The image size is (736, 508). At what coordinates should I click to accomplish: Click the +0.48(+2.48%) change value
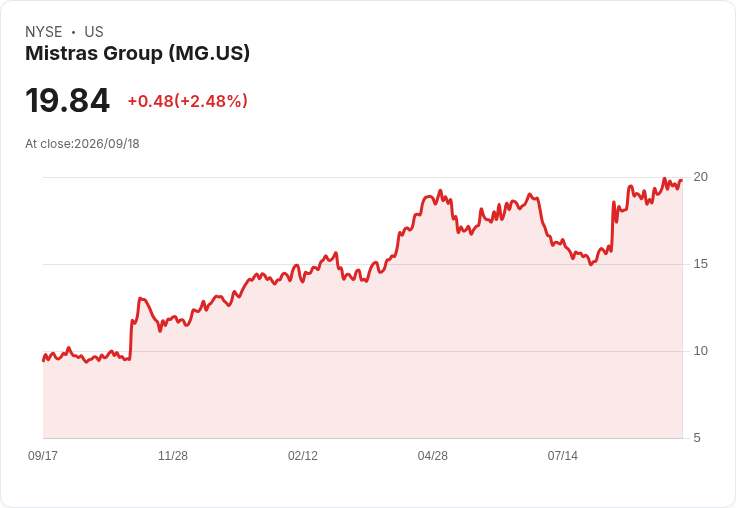pyautogui.click(x=188, y=101)
